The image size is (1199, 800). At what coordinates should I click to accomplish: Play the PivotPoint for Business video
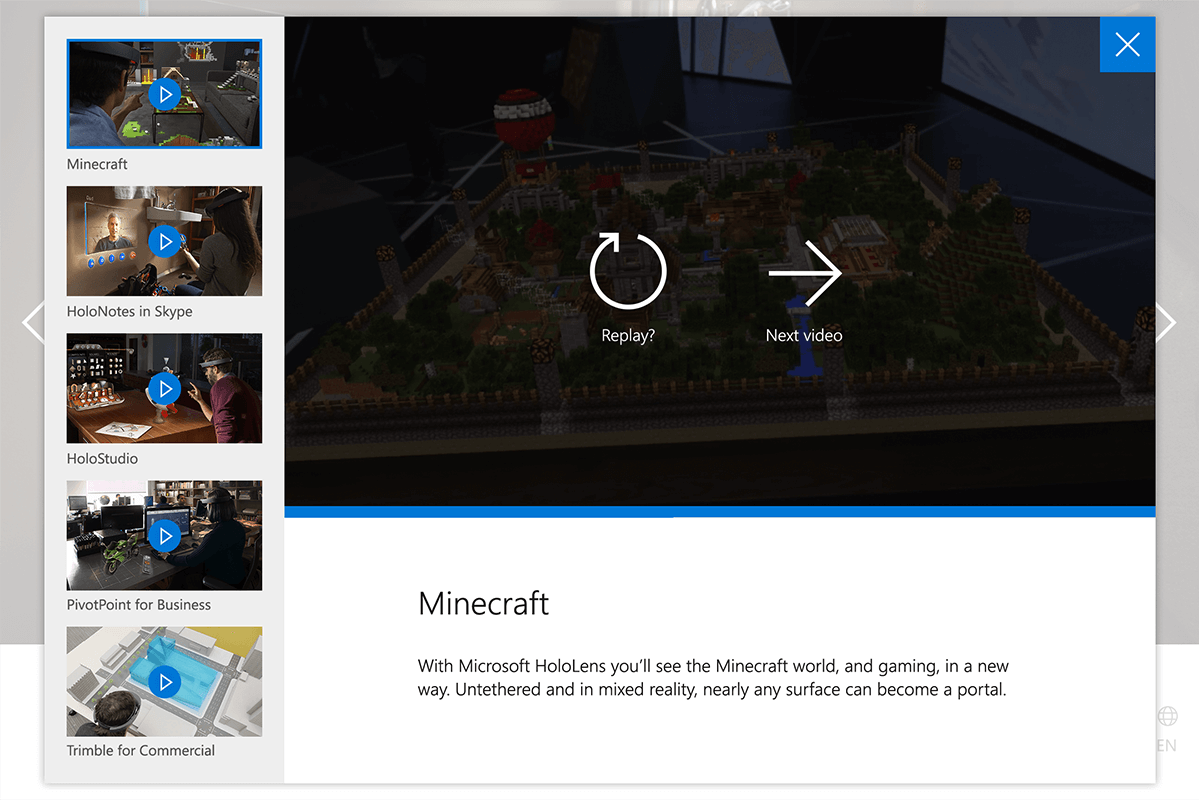(x=164, y=535)
